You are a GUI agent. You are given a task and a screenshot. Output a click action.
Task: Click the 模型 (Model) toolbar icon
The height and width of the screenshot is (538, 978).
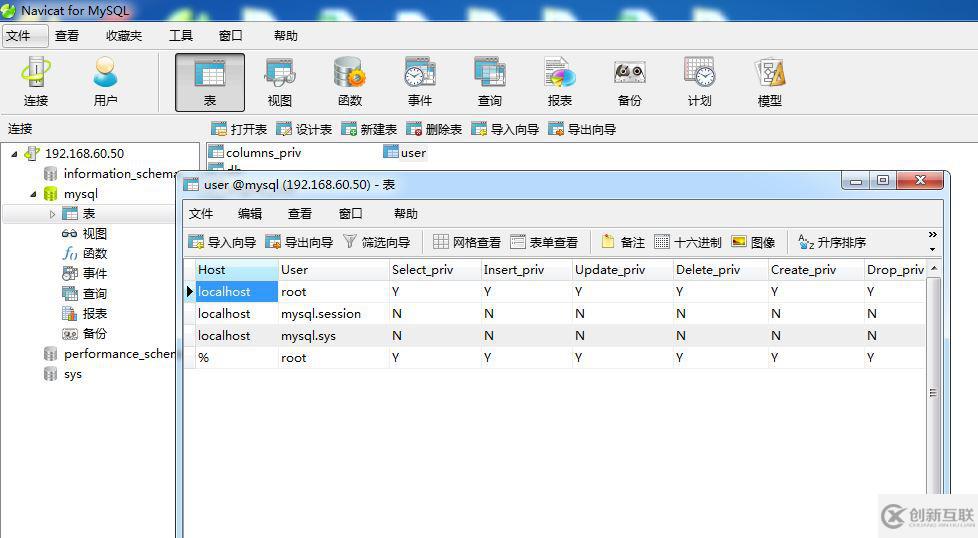(770, 82)
